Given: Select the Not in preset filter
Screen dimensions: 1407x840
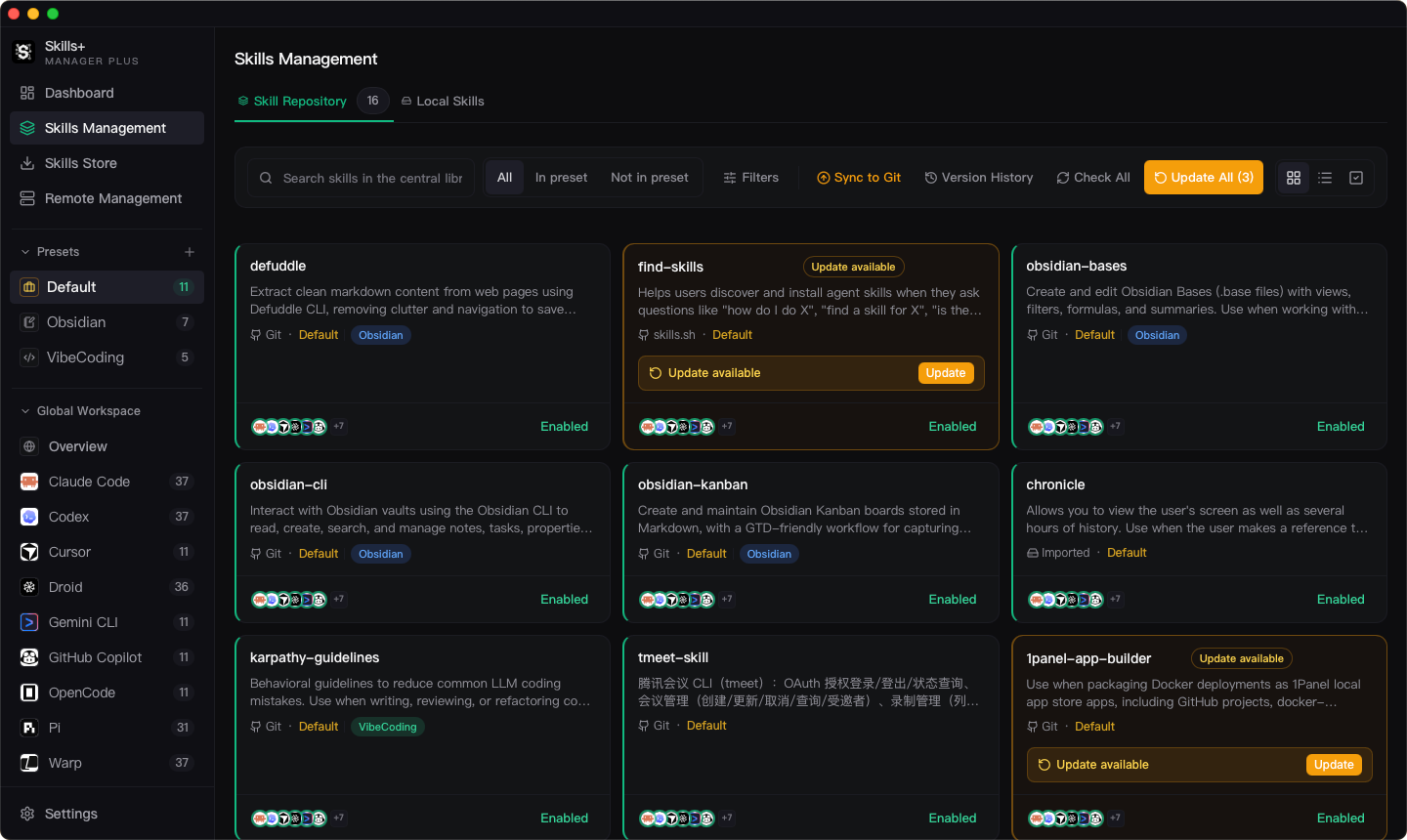Looking at the screenshot, I should coord(650,177).
